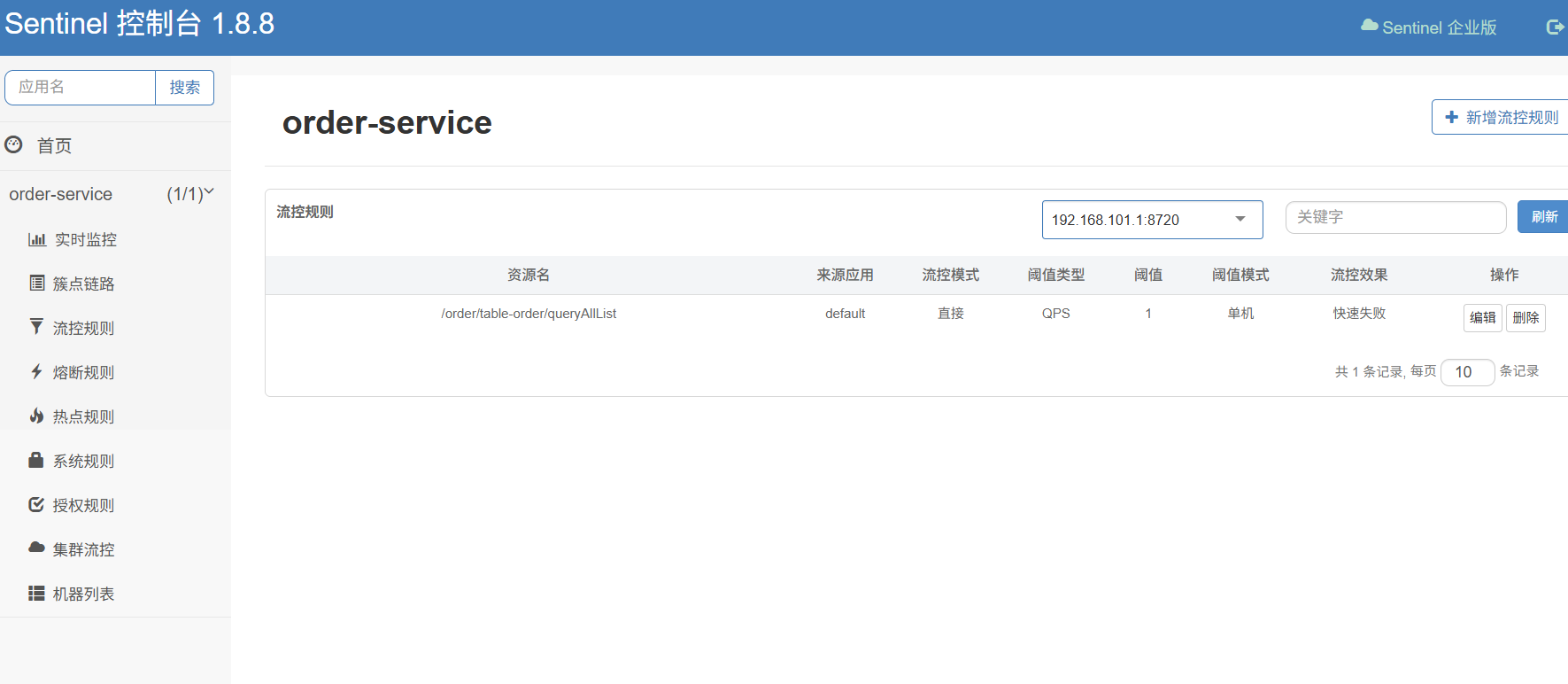Viewport: 1568px width, 684px height.
Task: Click the 搜索 button
Action: point(185,87)
